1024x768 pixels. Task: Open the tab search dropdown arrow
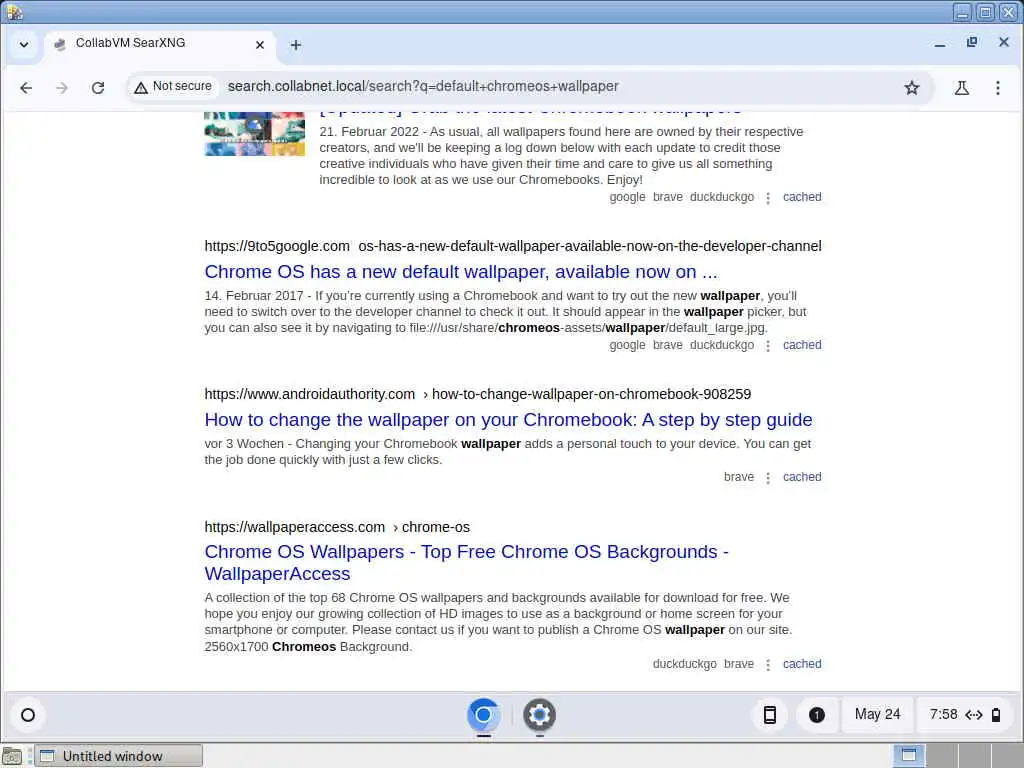[x=24, y=44]
